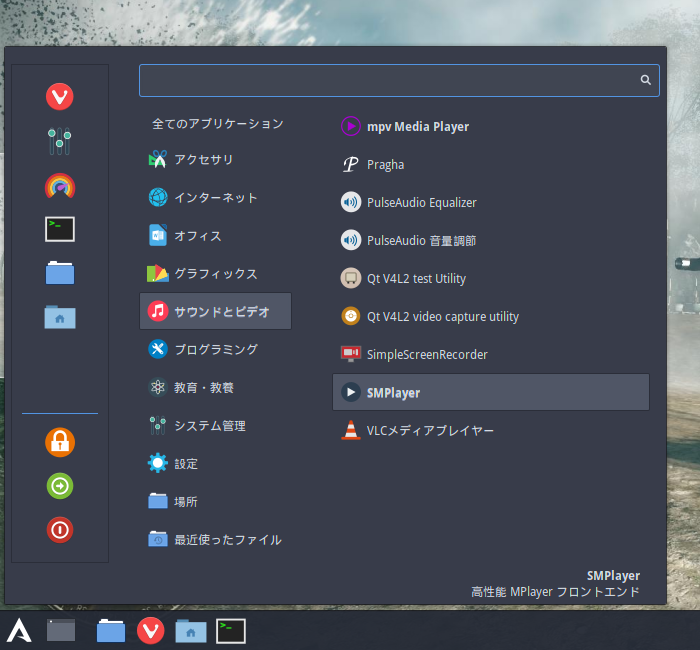The width and height of the screenshot is (700, 650).
Task: Focus the application search field
Action: pos(399,80)
